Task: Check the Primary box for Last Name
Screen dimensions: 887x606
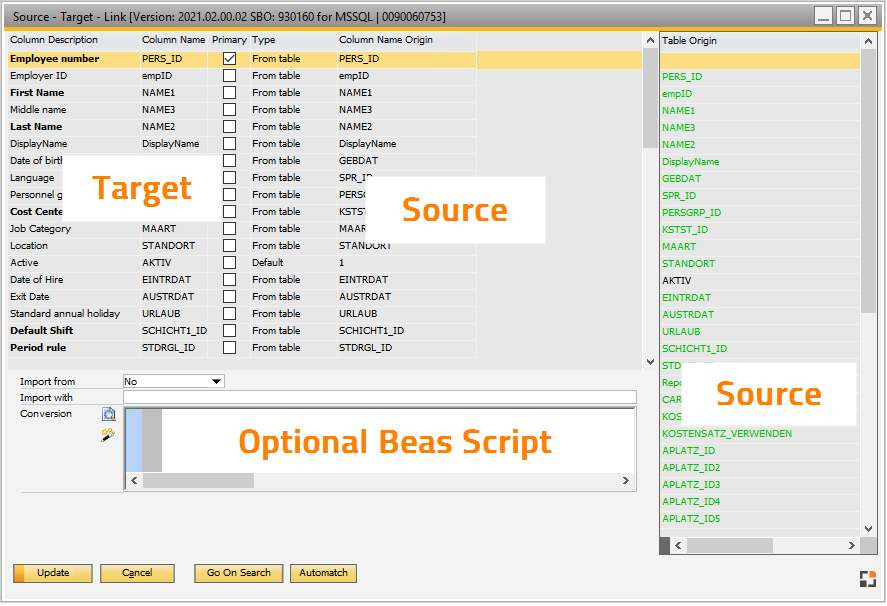Action: coord(229,126)
